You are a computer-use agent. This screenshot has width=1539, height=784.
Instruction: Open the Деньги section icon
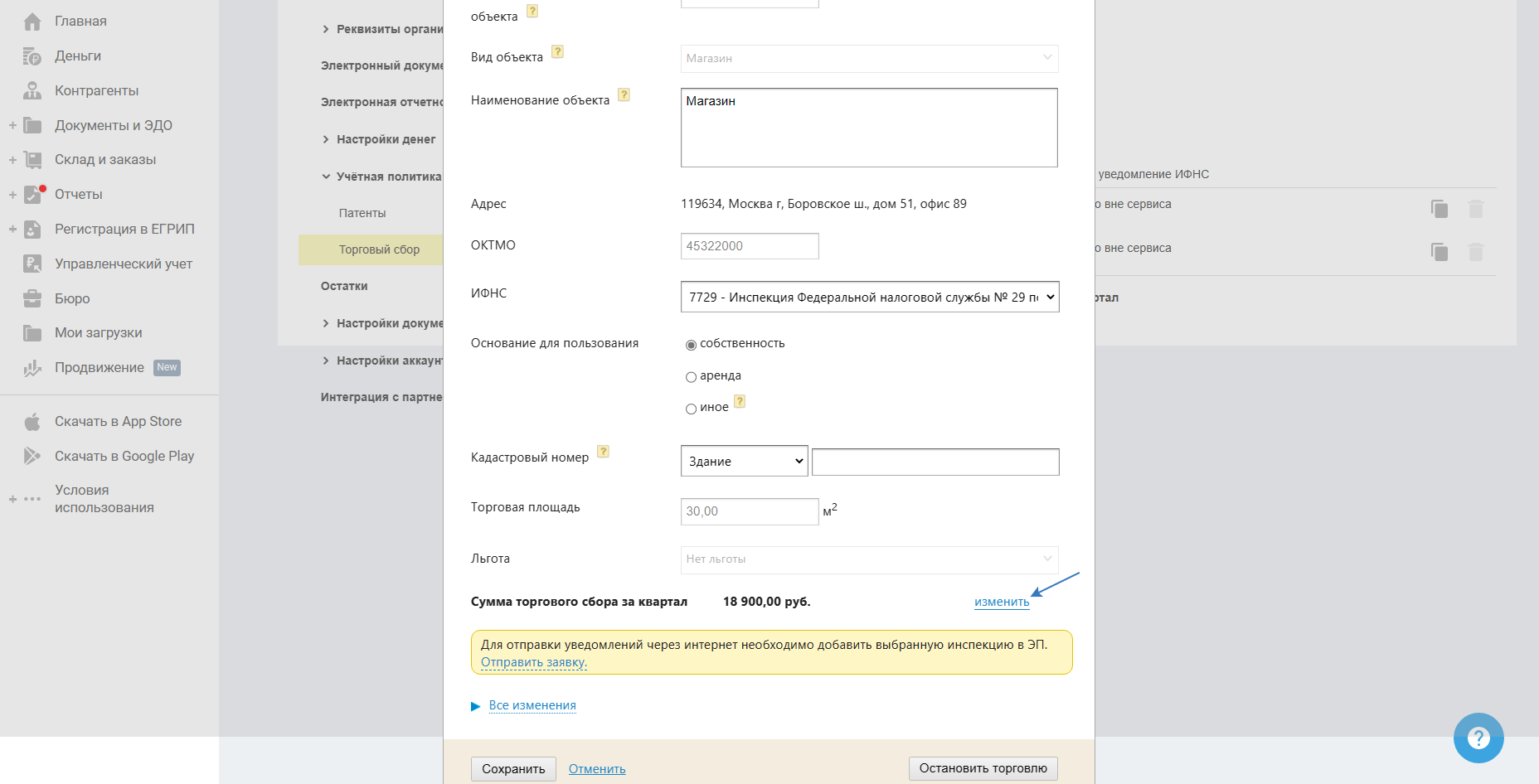pyautogui.click(x=32, y=56)
